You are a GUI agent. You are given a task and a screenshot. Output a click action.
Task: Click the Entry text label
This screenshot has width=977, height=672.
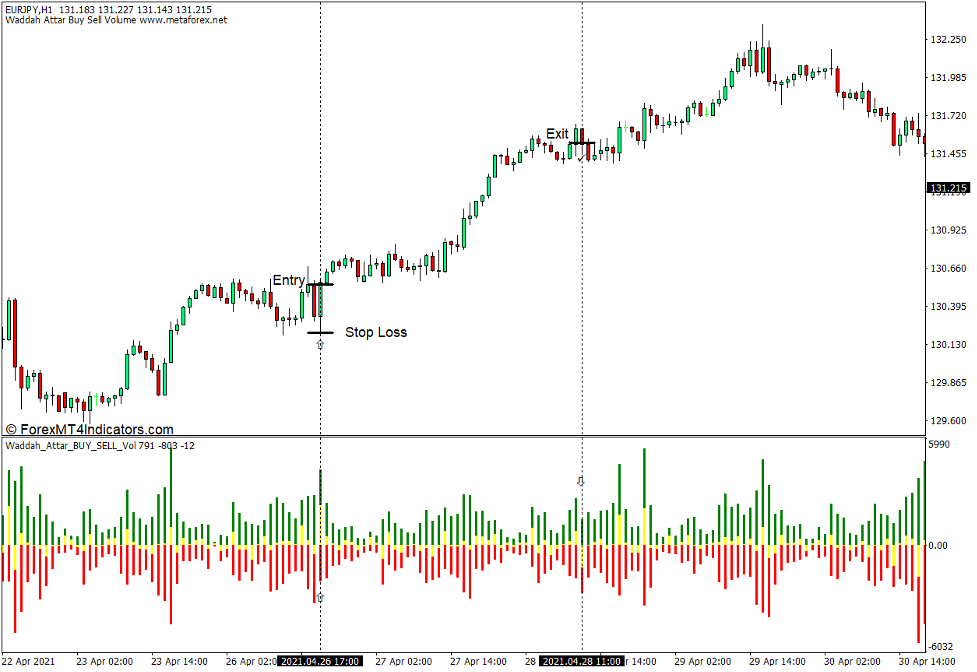pos(291,279)
